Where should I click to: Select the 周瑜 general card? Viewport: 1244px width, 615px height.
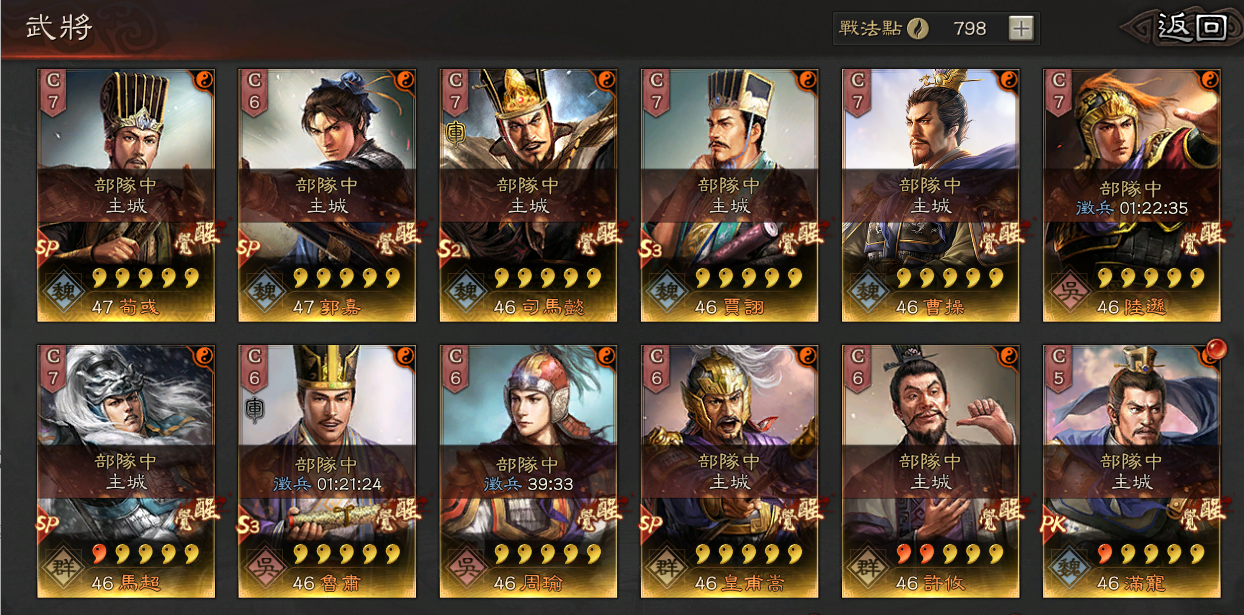[x=529, y=472]
